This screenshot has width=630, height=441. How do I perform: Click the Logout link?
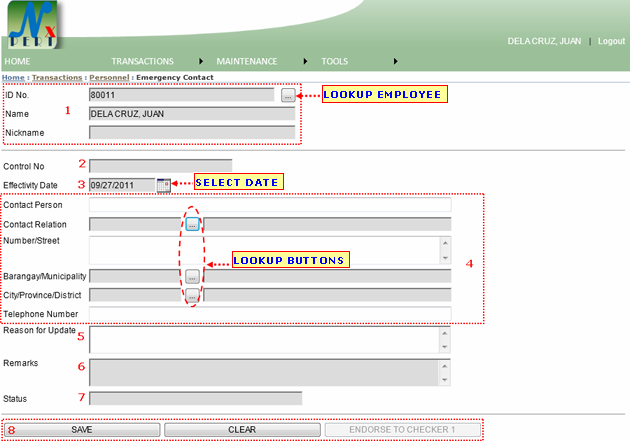coord(611,41)
